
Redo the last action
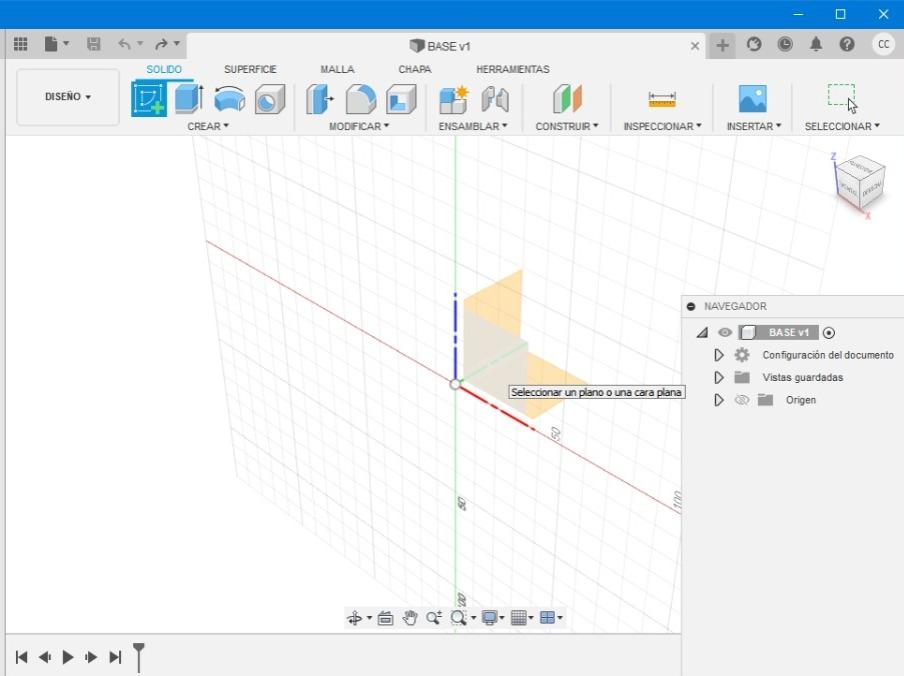[x=161, y=44]
